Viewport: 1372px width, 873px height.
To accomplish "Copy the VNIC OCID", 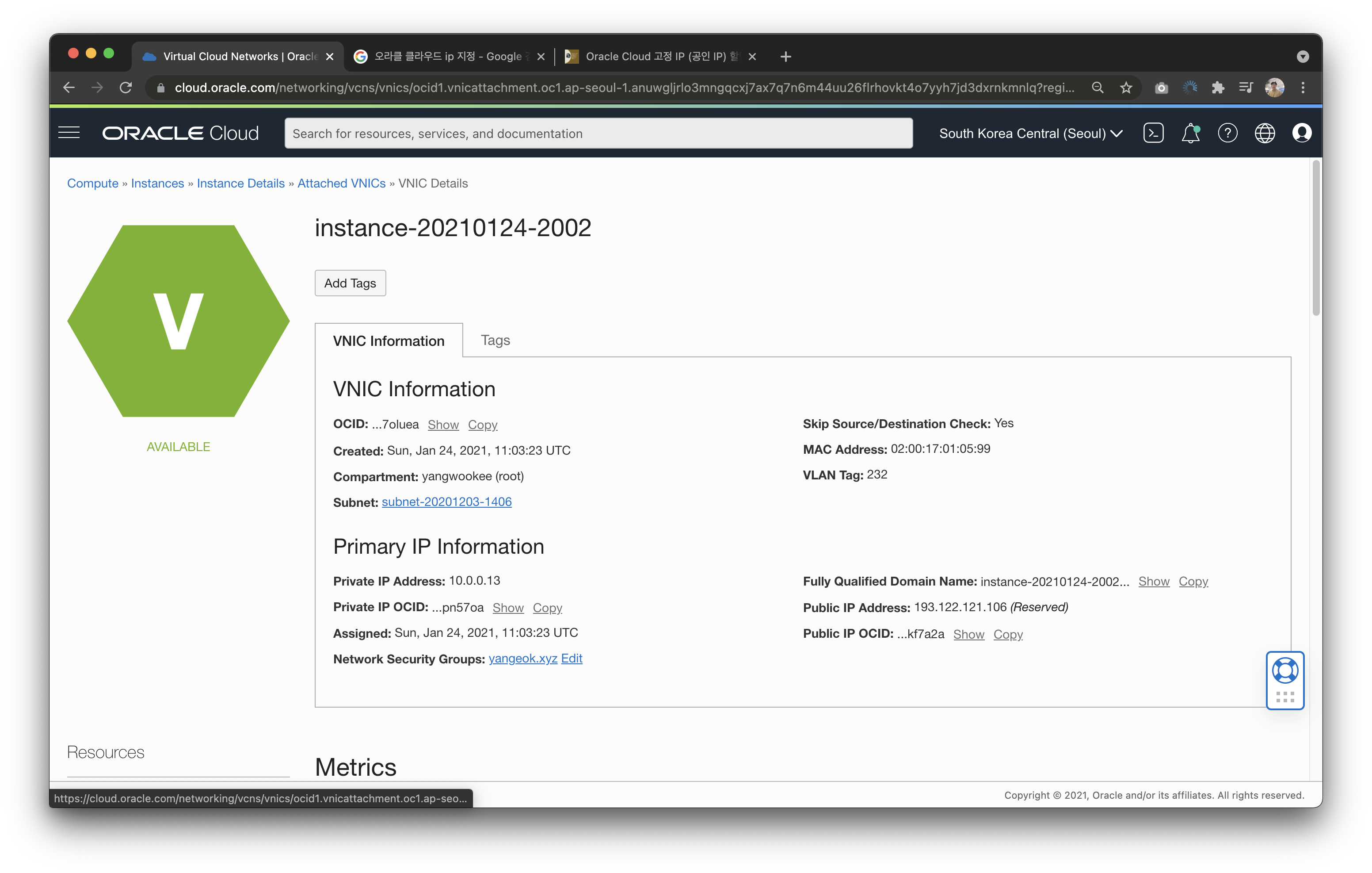I will 482,425.
